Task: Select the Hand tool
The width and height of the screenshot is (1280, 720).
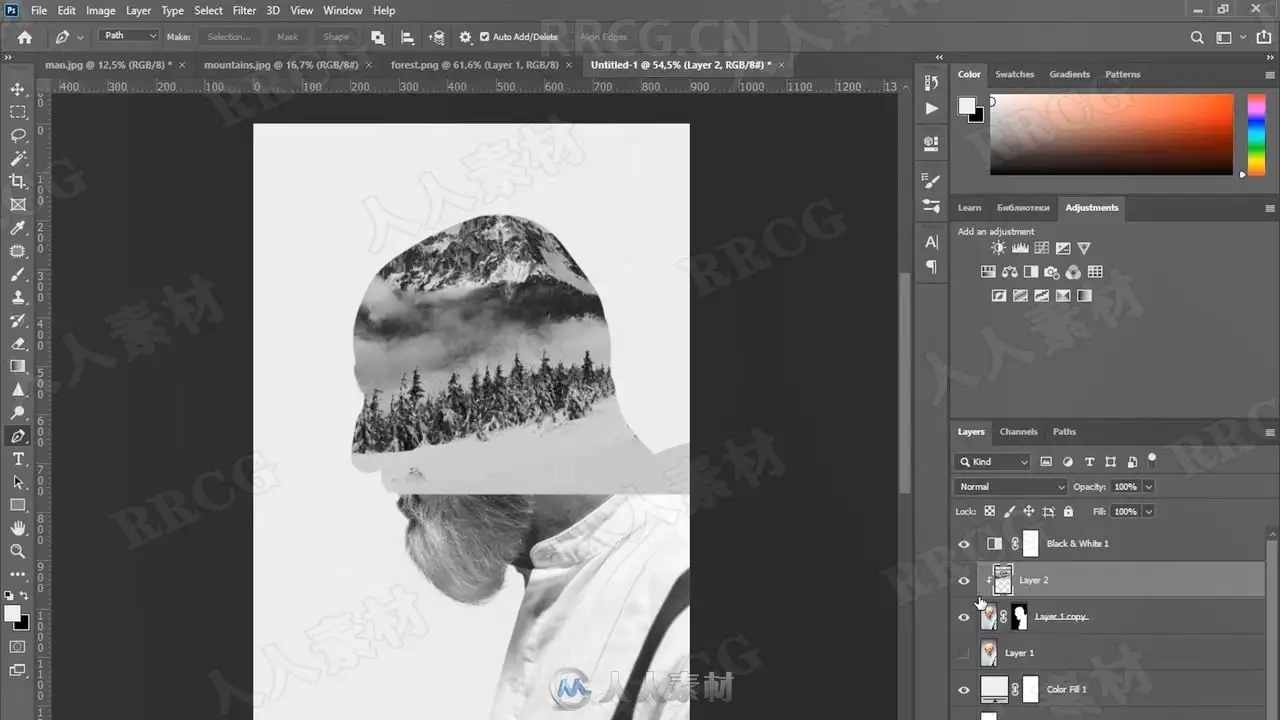Action: point(18,528)
